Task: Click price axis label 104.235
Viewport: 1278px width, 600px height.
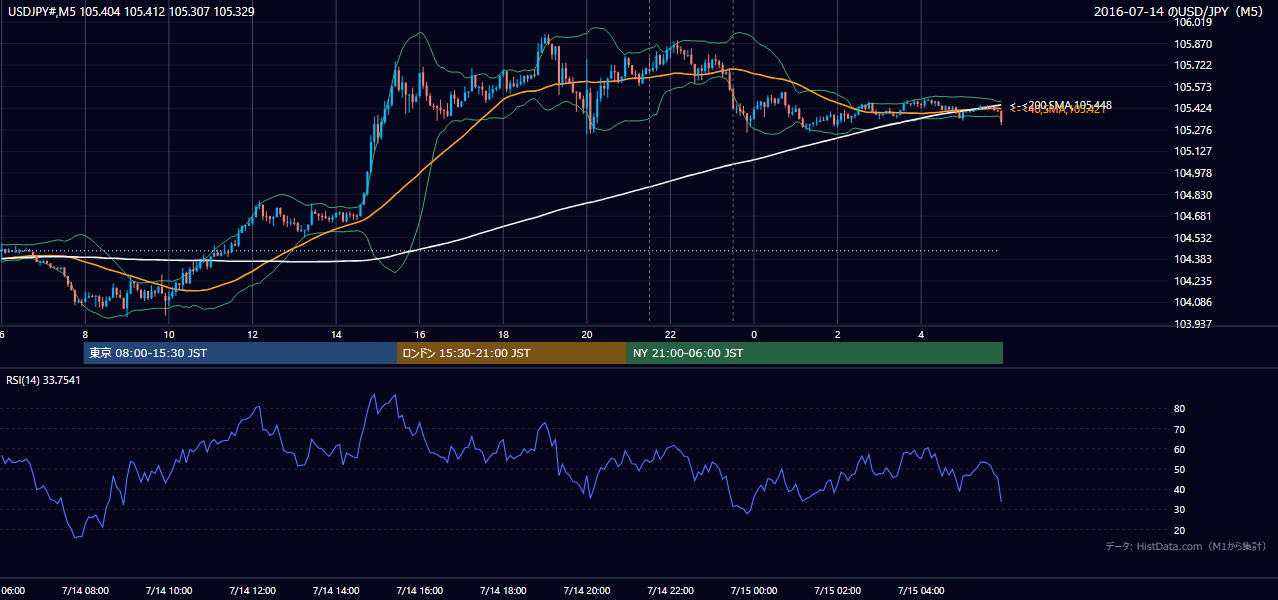Action: click(1193, 281)
